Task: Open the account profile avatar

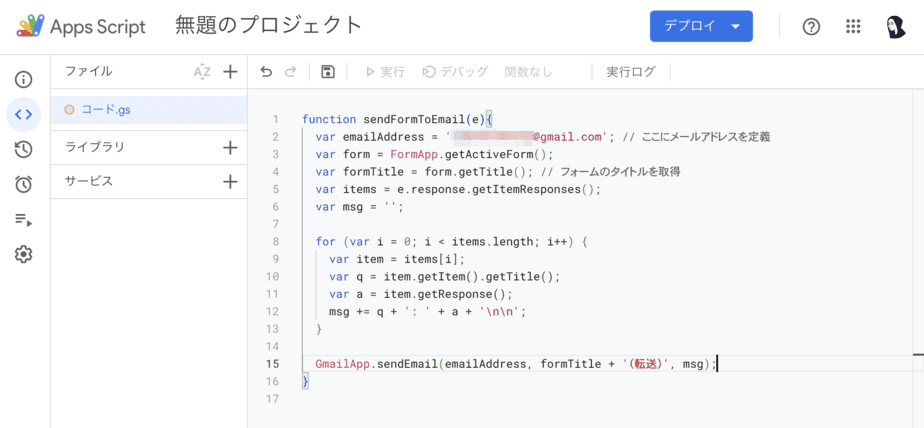Action: click(x=896, y=27)
